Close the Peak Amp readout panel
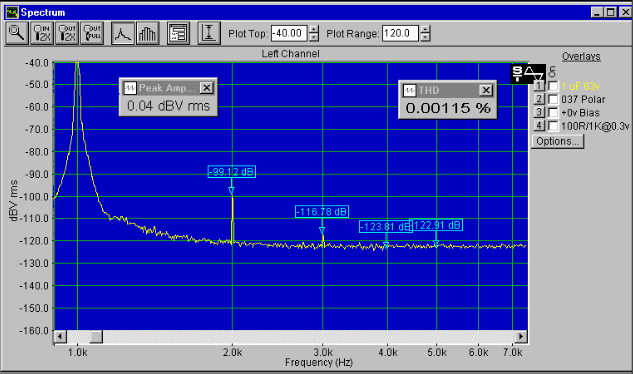 click(206, 88)
